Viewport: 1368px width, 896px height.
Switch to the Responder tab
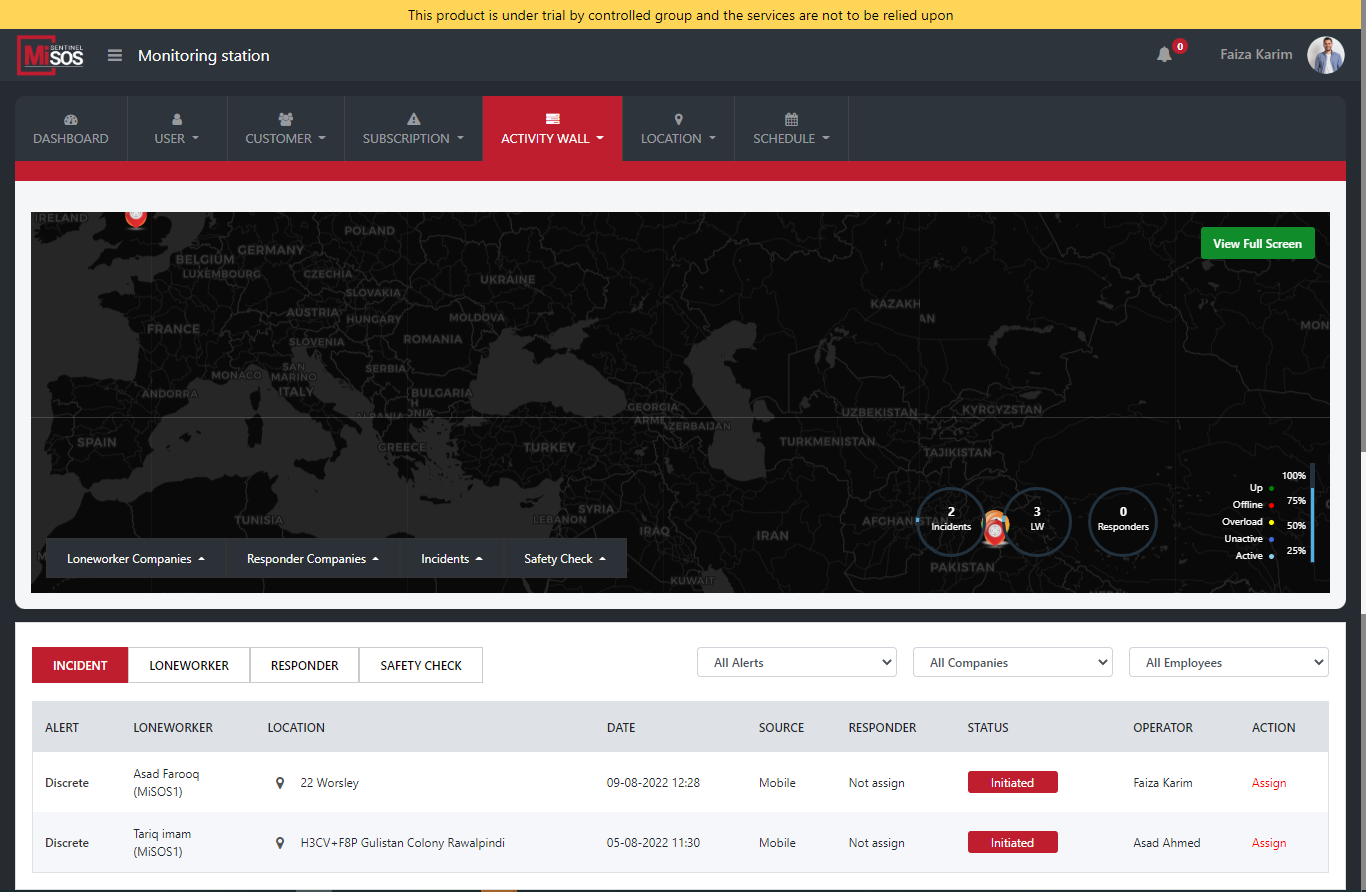[x=304, y=665]
